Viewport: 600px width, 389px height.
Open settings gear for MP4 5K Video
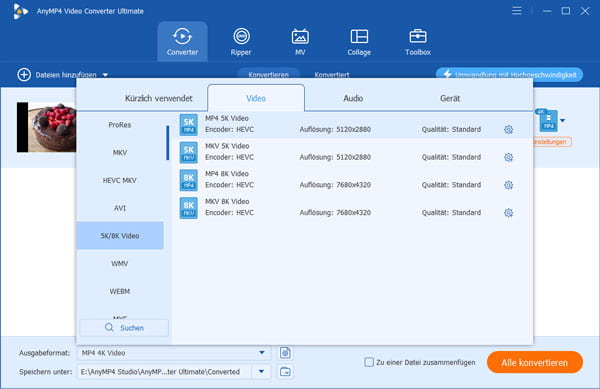508,130
